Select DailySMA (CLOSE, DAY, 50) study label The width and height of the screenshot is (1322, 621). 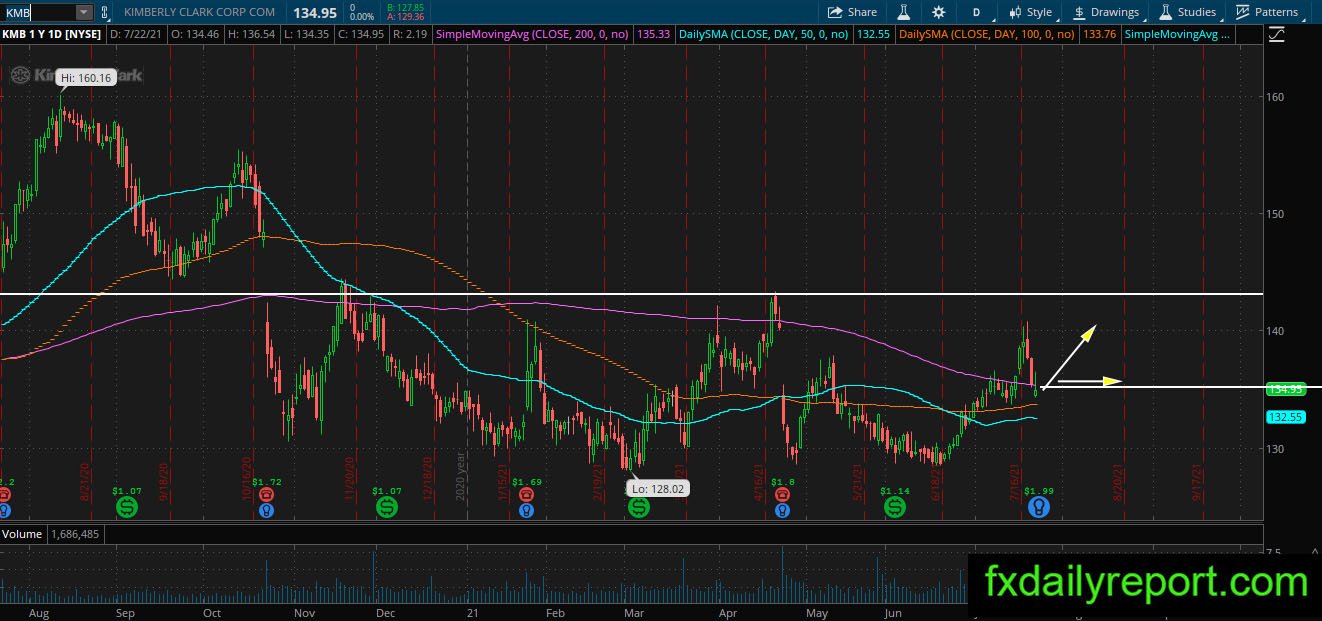763,34
